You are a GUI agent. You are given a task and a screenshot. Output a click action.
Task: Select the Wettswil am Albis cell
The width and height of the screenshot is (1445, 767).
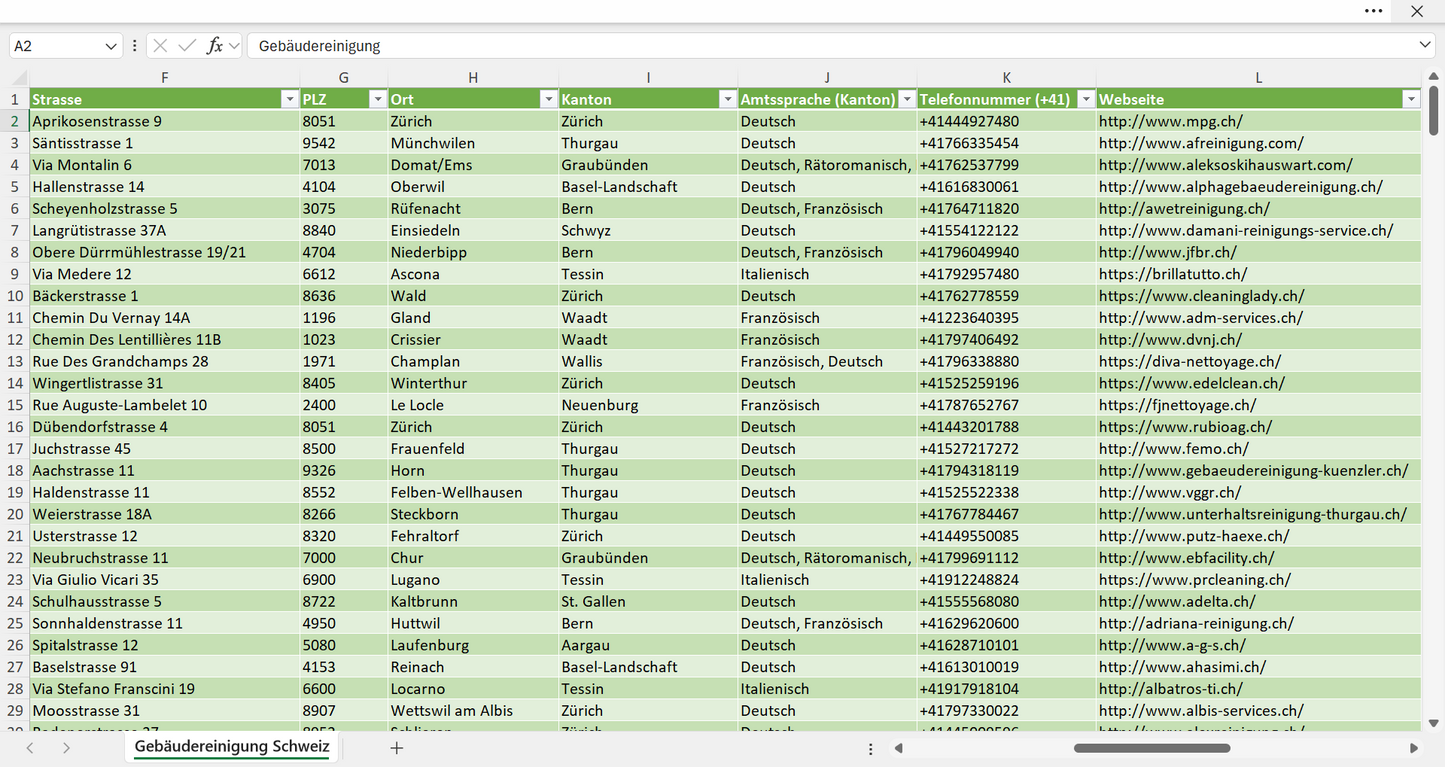(x=473, y=711)
